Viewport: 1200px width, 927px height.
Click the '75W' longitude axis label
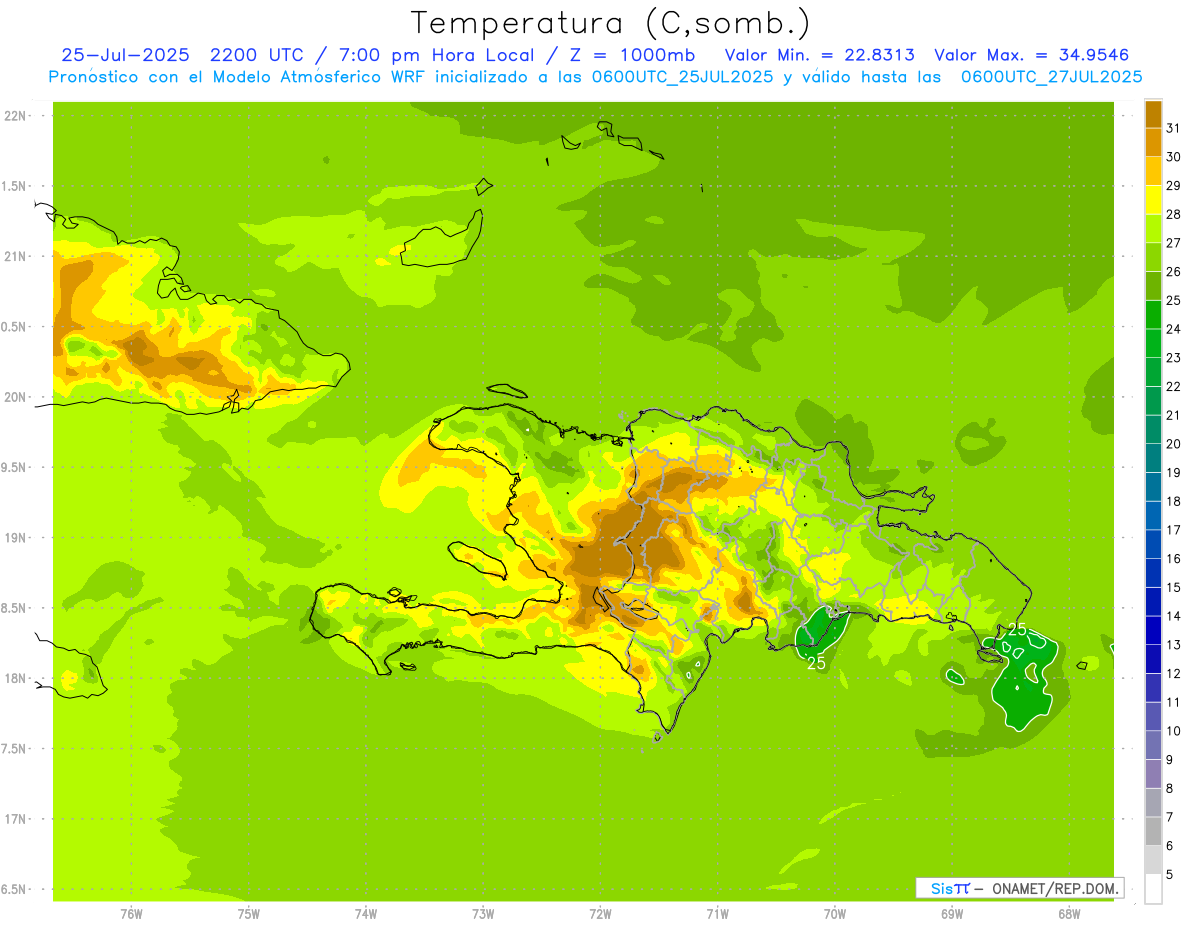[x=249, y=914]
